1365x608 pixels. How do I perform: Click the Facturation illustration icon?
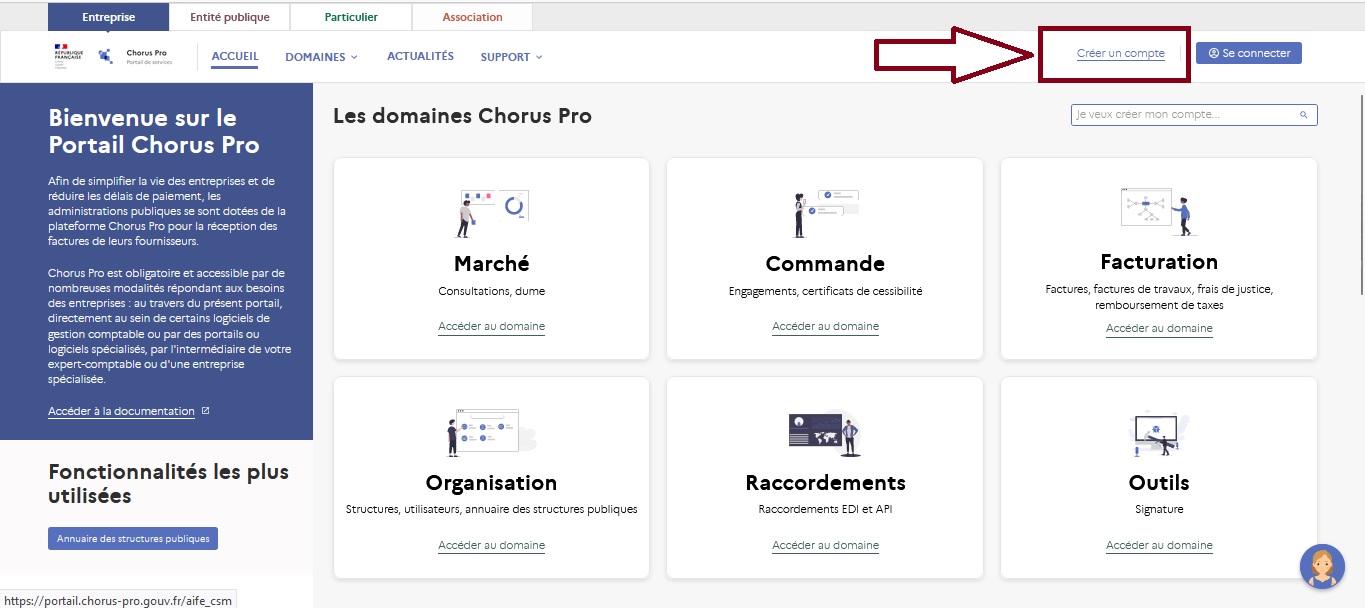1158,211
